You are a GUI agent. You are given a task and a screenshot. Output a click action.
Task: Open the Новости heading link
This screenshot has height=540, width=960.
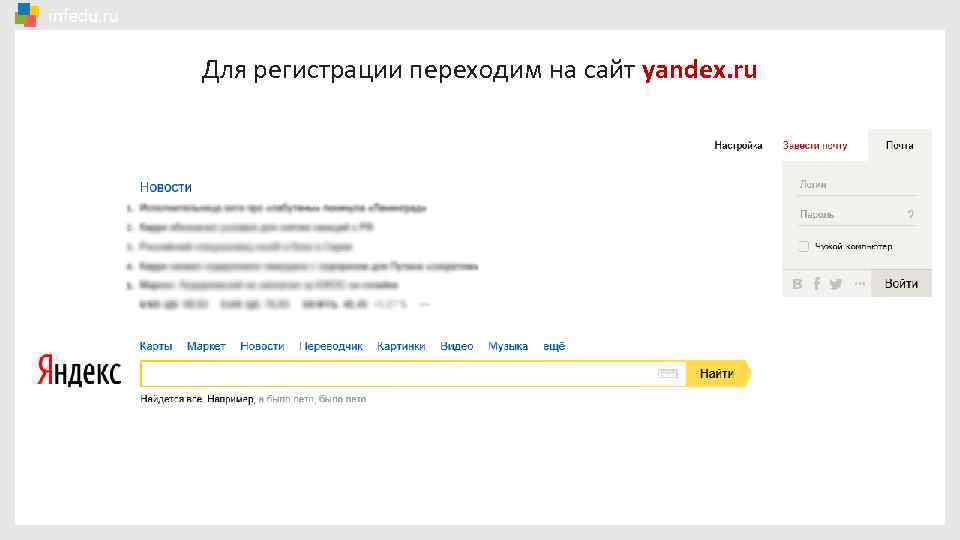165,187
